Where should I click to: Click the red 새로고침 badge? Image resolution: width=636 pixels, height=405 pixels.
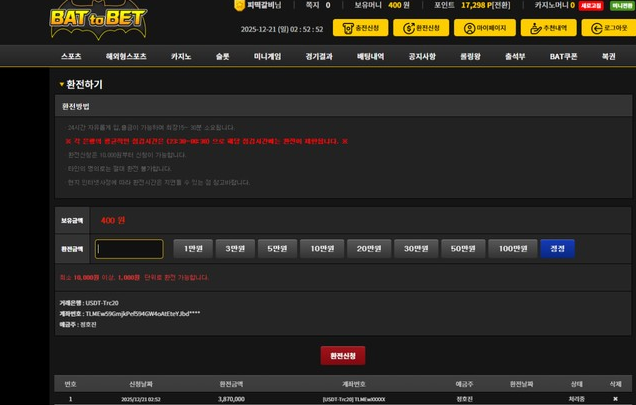tap(591, 6)
